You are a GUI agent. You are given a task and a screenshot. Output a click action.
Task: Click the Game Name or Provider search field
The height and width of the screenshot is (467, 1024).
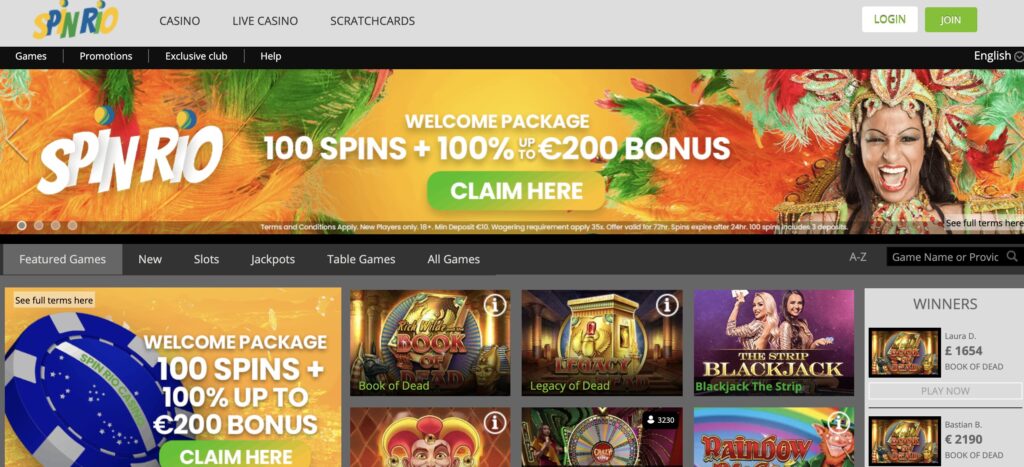(946, 257)
